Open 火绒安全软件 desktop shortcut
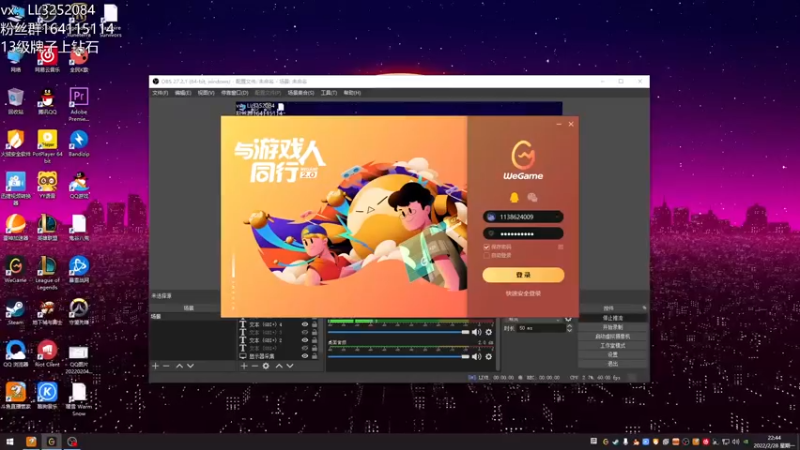 click(15, 143)
